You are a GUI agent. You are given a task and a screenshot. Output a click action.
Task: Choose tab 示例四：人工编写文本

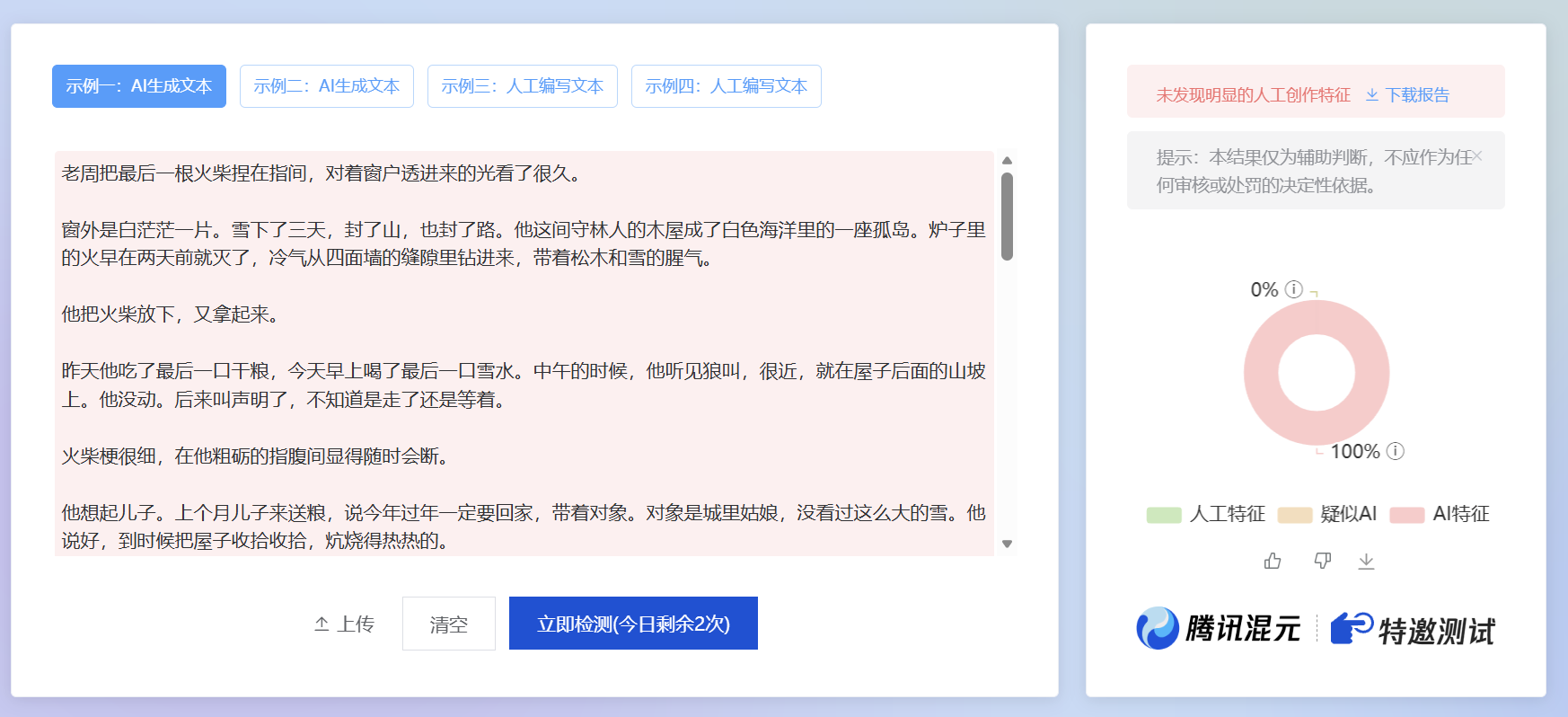pos(727,86)
